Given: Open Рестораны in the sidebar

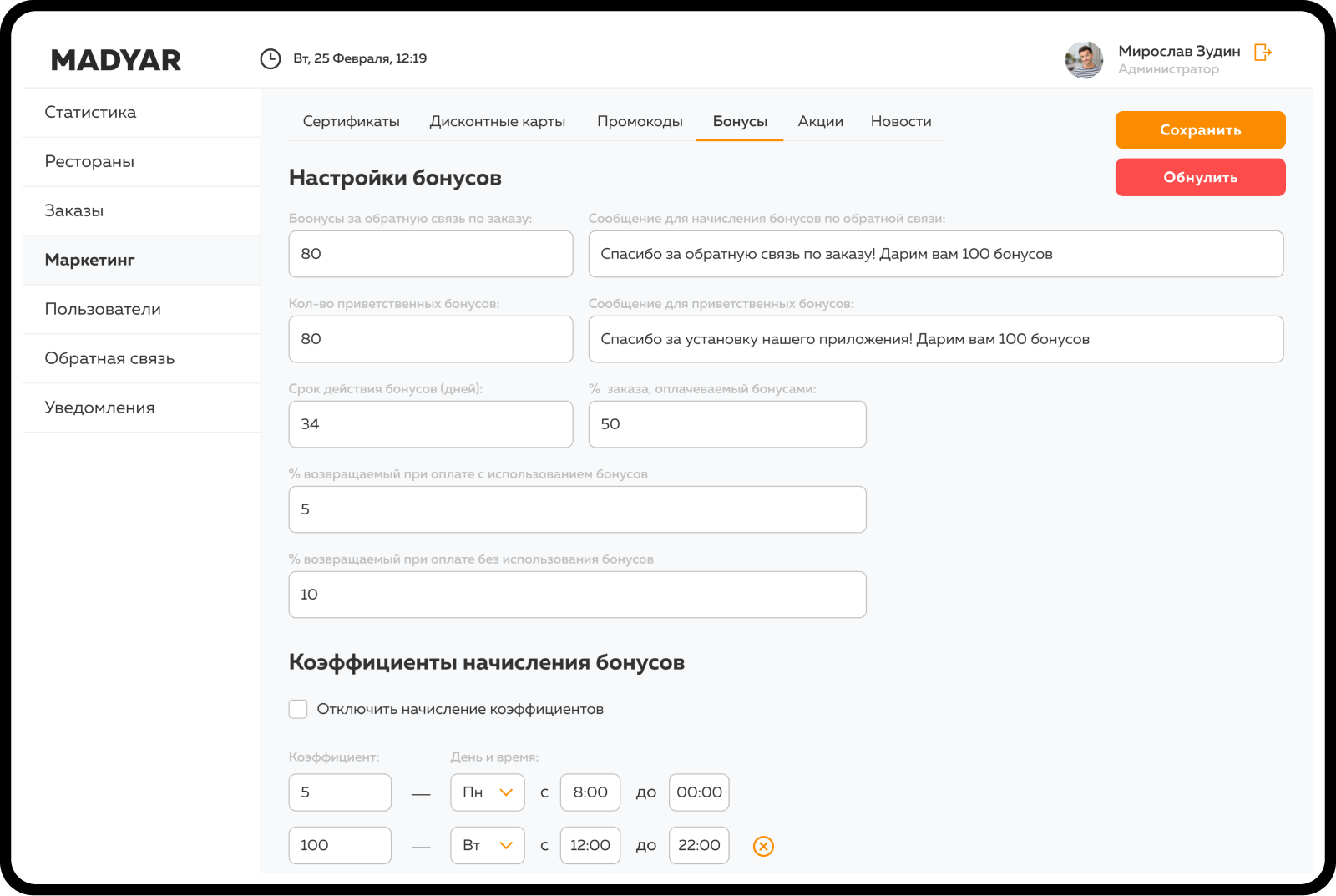Looking at the screenshot, I should [141, 162].
